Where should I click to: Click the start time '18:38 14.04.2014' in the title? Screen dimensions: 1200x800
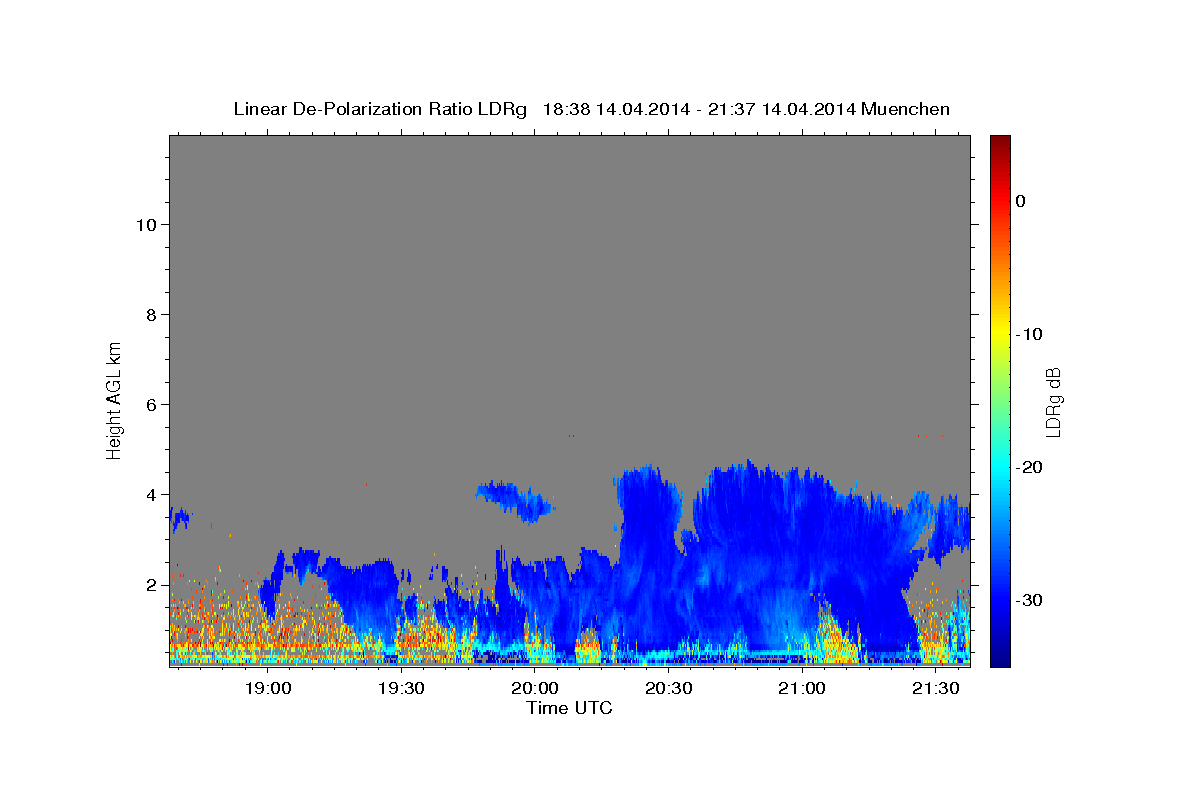click(x=616, y=109)
